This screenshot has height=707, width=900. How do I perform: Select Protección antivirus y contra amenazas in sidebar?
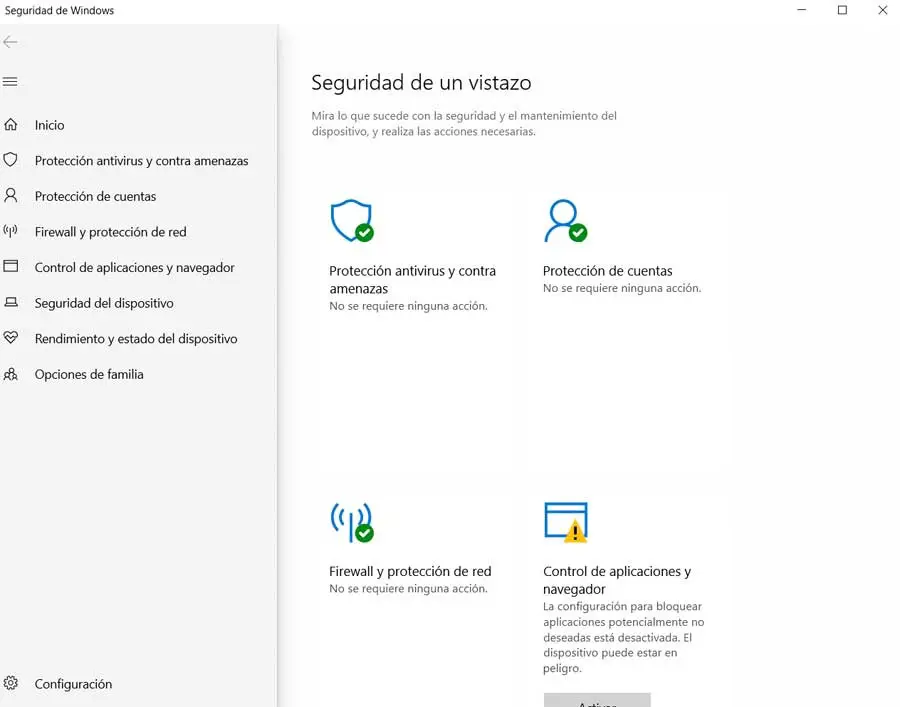pyautogui.click(x=141, y=161)
